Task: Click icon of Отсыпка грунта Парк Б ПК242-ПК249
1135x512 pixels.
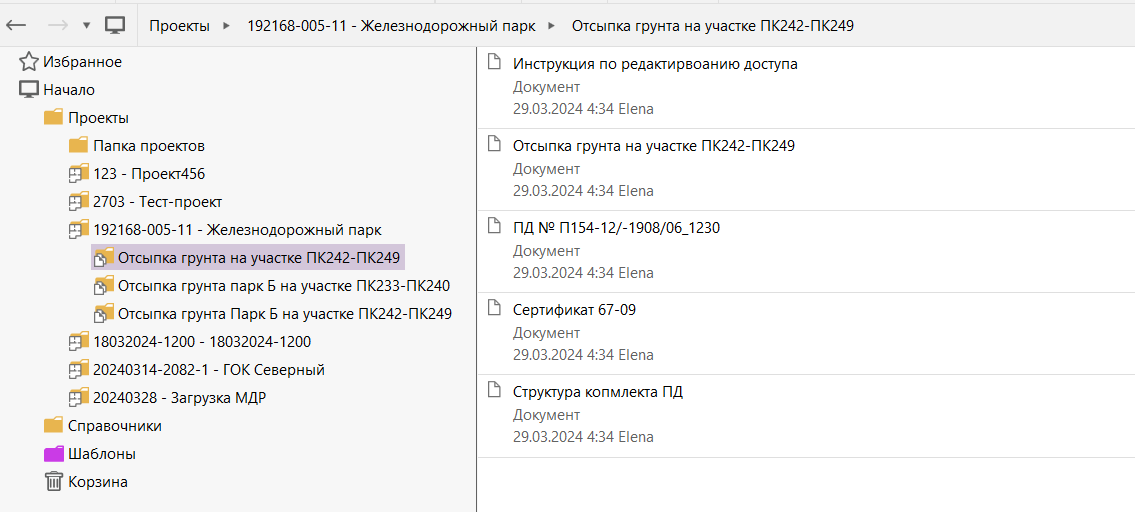Action: [x=104, y=314]
